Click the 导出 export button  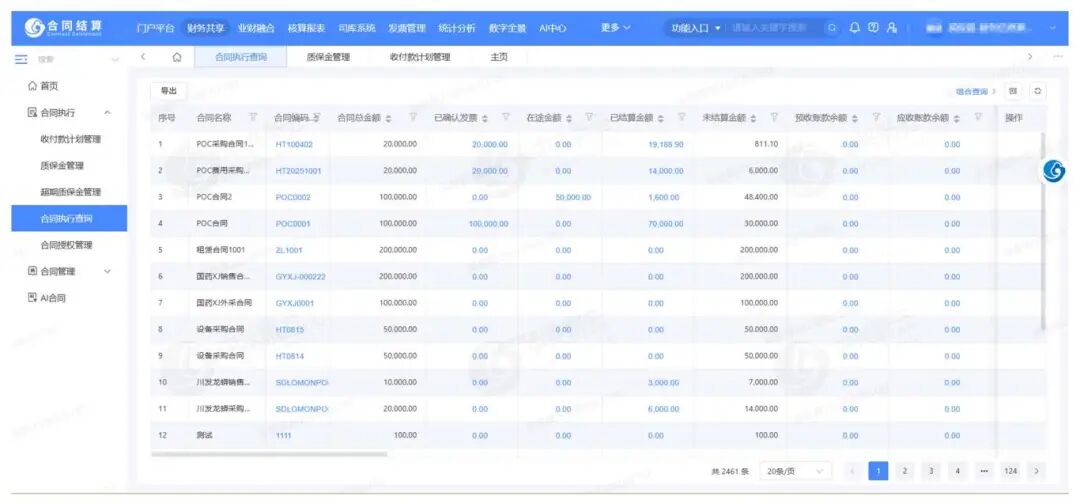[168, 91]
